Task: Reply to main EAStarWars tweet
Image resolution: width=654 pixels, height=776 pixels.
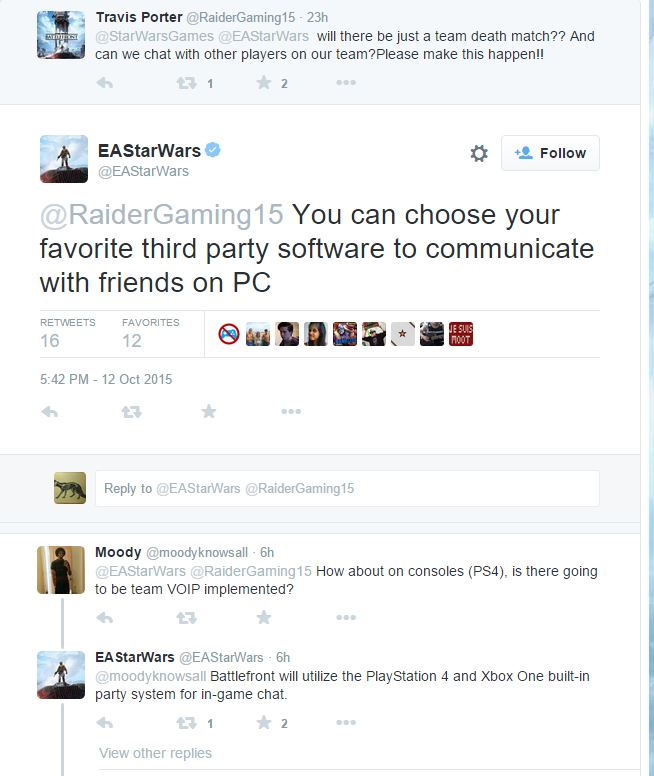Action: click(x=50, y=412)
